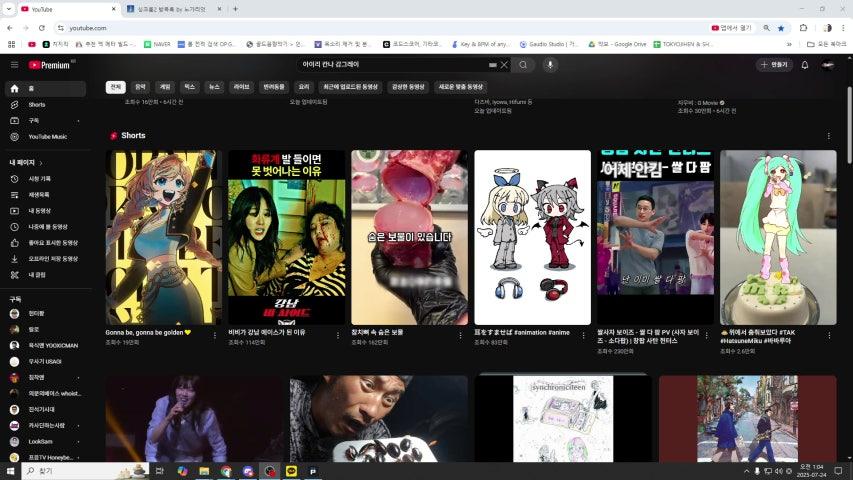This screenshot has height=480, width=853.
Task: Expand the 내 페이지 section chevron
Action: click(41, 163)
